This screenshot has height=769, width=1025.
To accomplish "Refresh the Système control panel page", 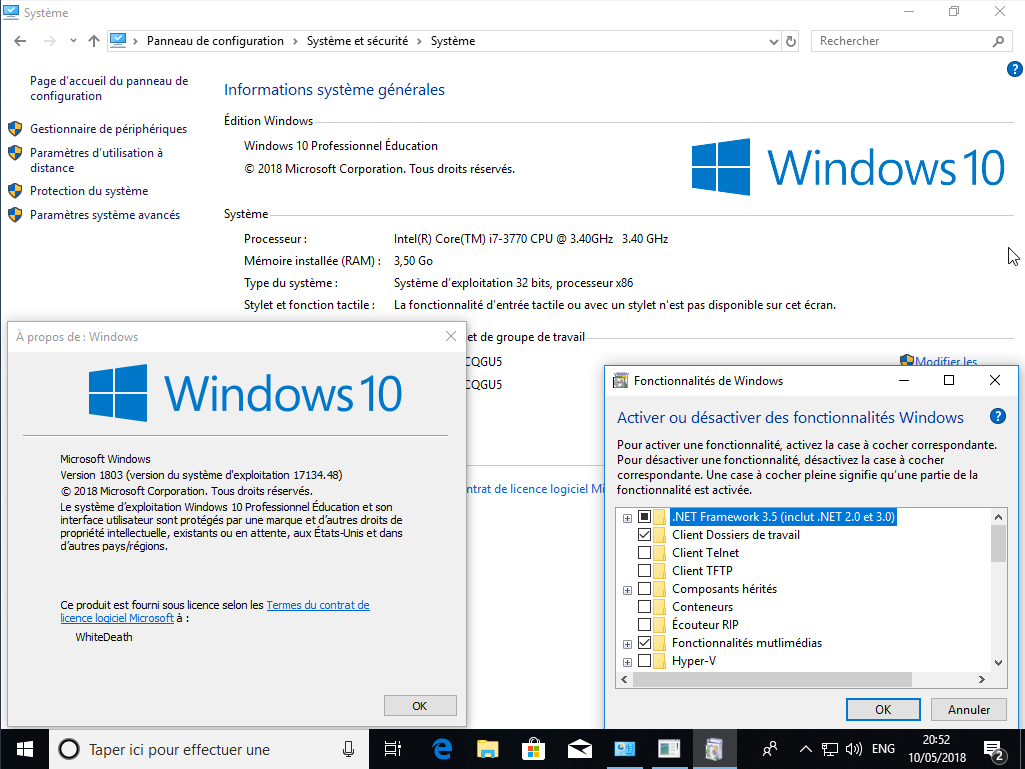I will 791,41.
